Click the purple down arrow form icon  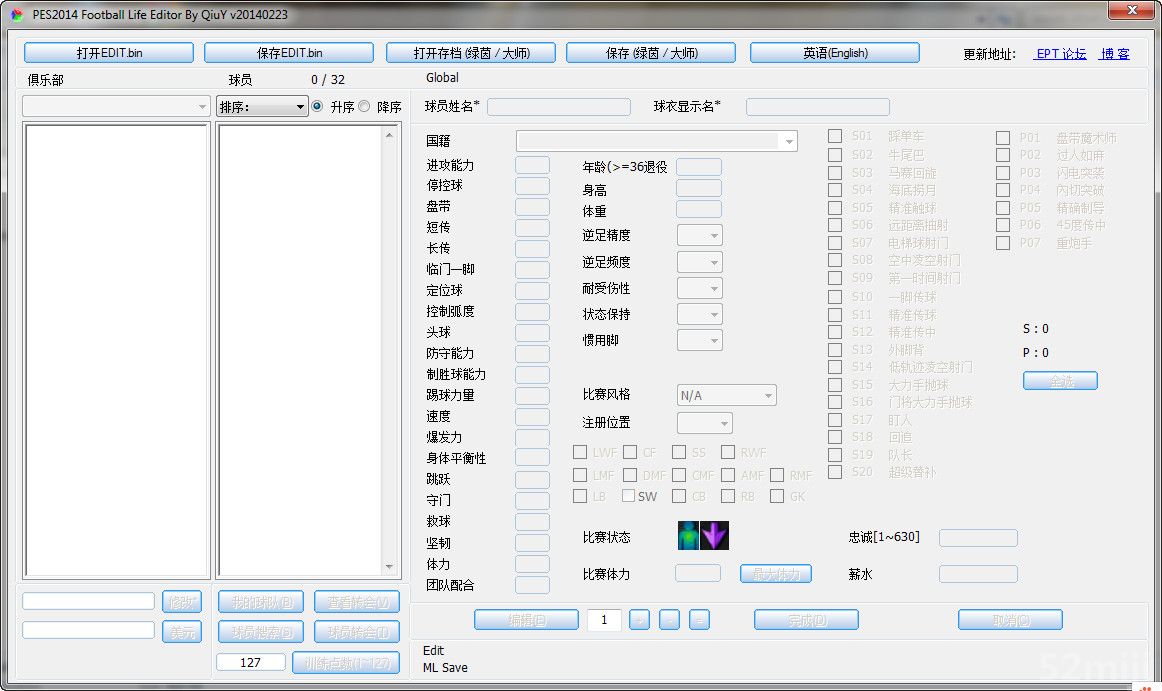coord(715,536)
